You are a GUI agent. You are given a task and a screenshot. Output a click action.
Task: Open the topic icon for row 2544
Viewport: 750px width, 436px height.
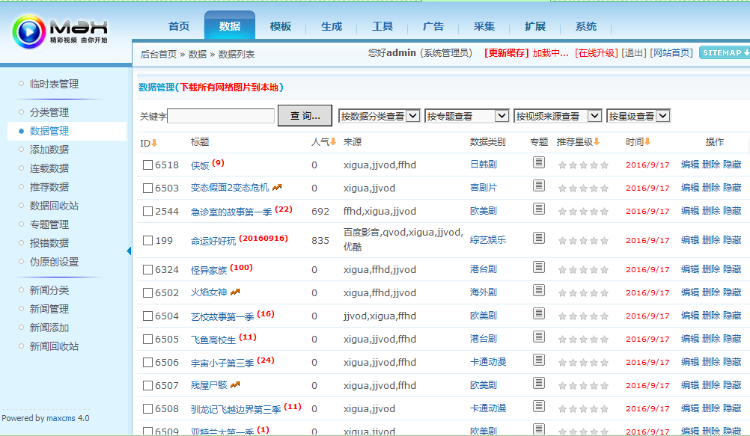(539, 209)
